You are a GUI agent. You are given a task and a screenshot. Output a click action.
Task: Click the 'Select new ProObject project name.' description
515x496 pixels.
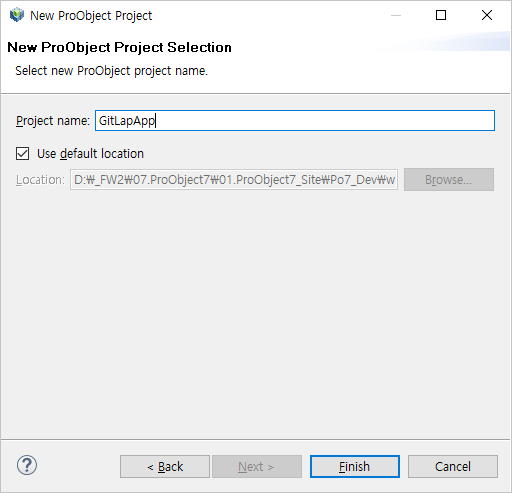111,71
